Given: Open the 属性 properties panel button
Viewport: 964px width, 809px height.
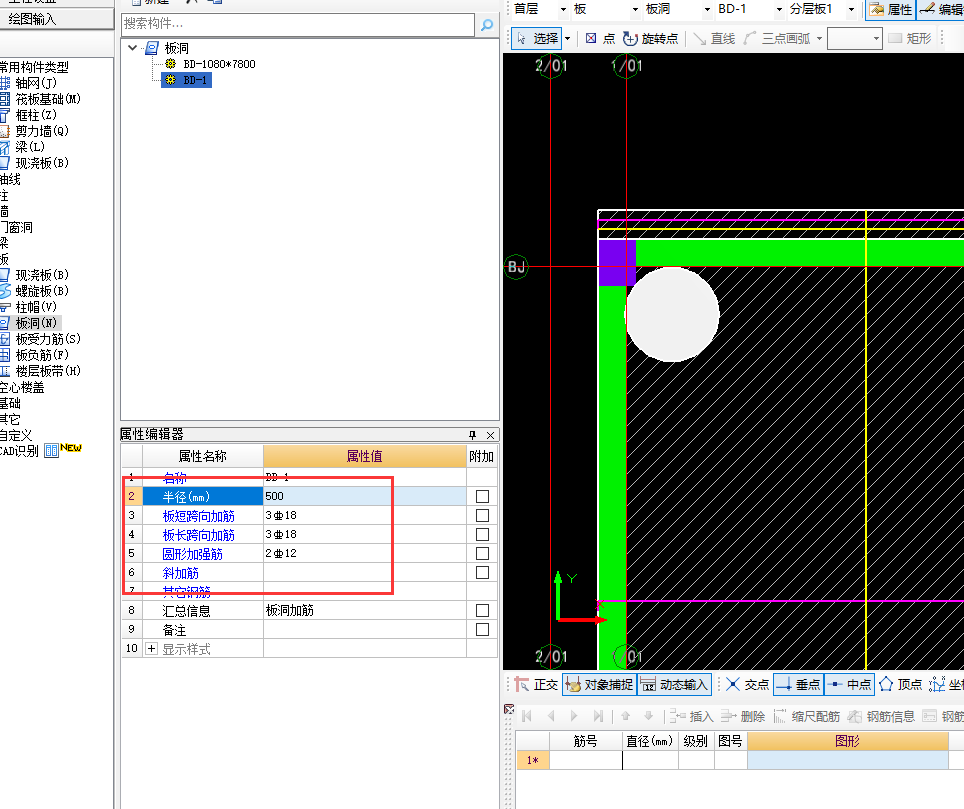Looking at the screenshot, I should pos(891,9).
